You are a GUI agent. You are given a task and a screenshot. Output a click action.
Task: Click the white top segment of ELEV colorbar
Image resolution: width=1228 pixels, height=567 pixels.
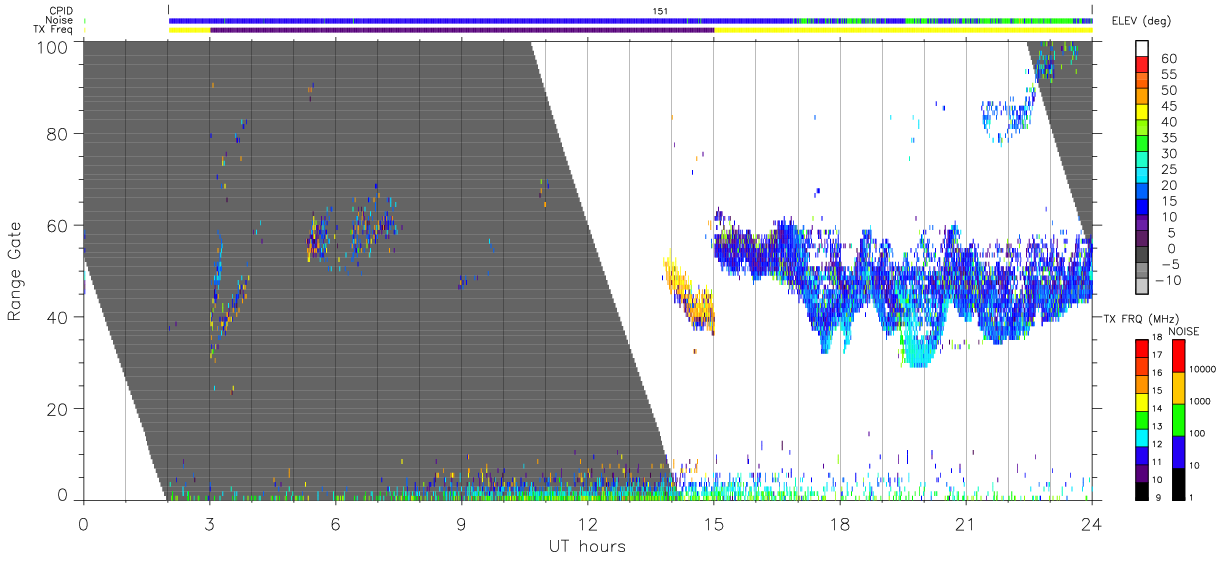coord(1141,50)
